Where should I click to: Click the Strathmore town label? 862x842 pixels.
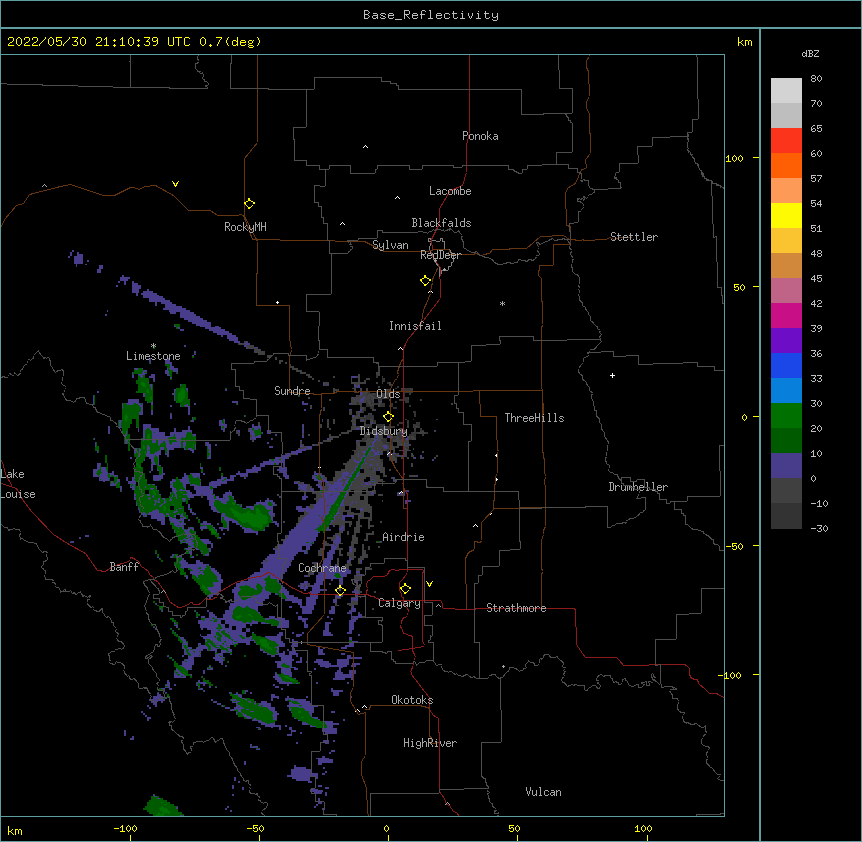pos(516,608)
